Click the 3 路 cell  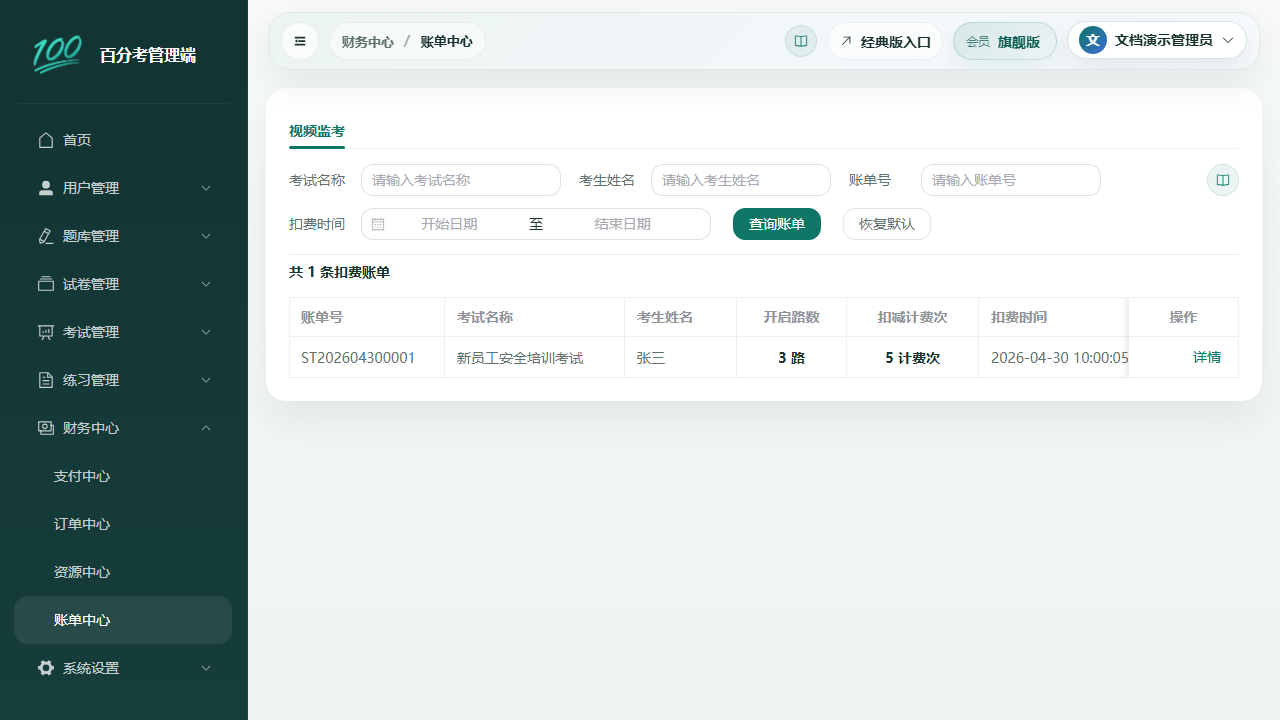(792, 357)
